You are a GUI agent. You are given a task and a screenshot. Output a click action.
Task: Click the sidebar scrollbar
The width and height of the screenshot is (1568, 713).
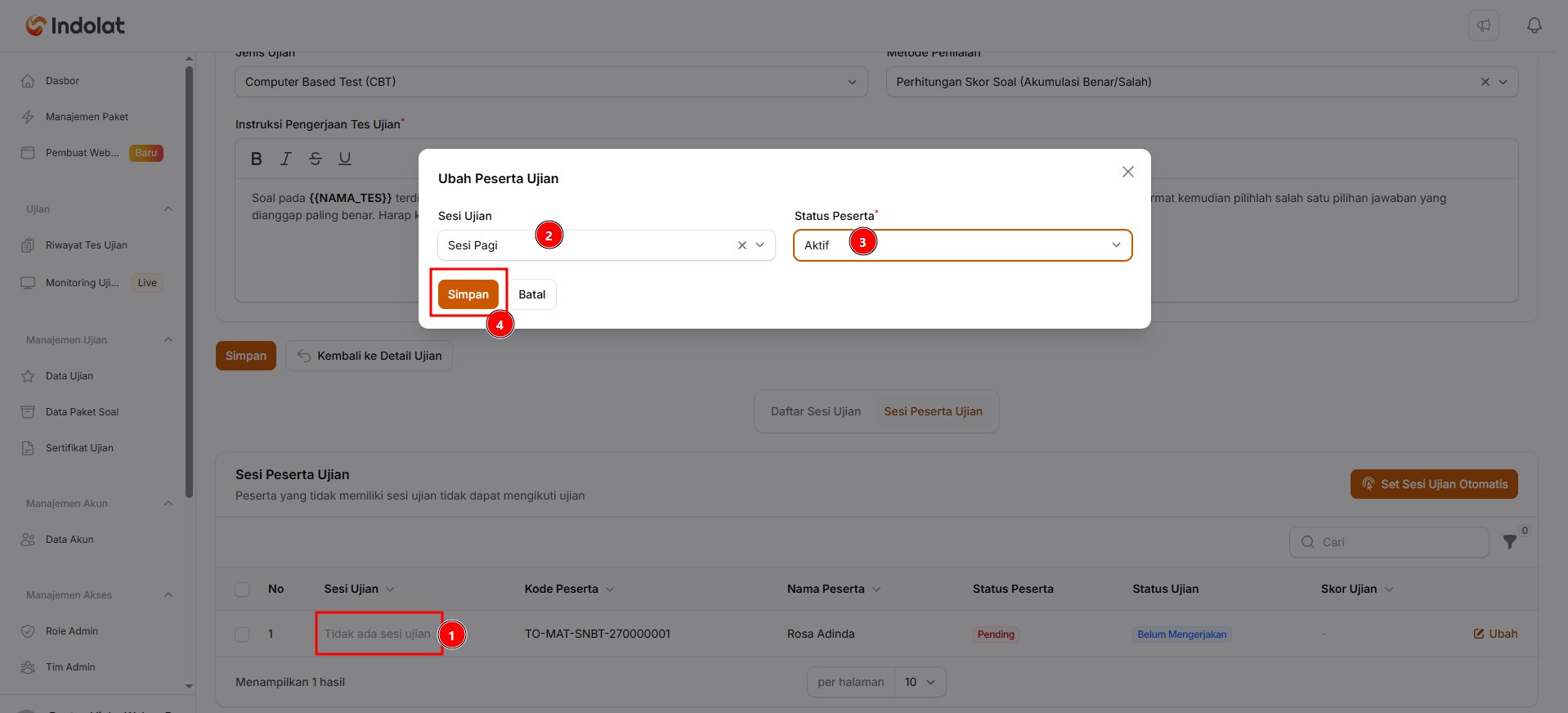coord(190,282)
